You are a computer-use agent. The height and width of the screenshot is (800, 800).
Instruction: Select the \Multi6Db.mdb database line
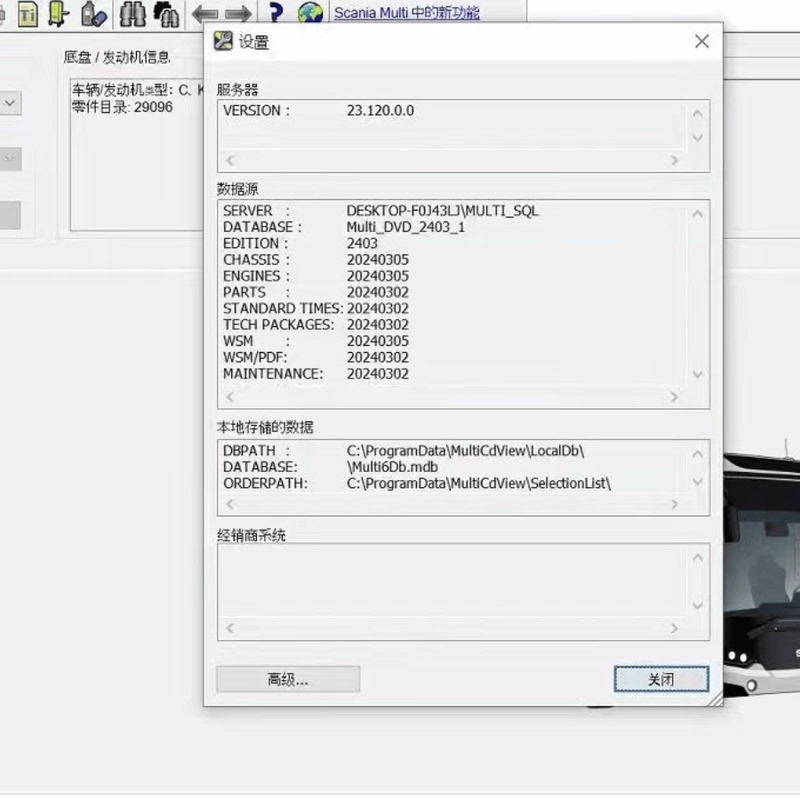coord(331,467)
